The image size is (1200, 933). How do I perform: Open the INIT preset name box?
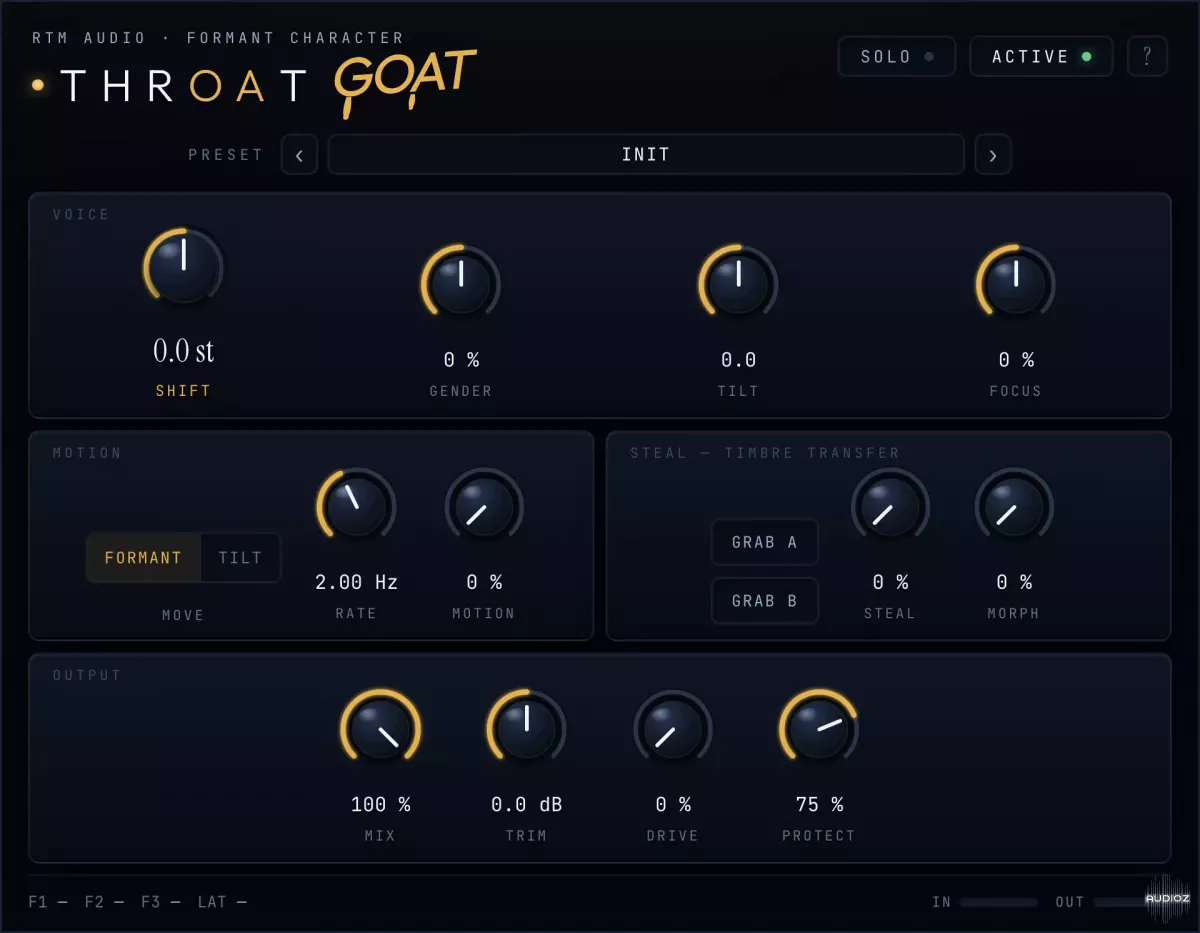(646, 155)
